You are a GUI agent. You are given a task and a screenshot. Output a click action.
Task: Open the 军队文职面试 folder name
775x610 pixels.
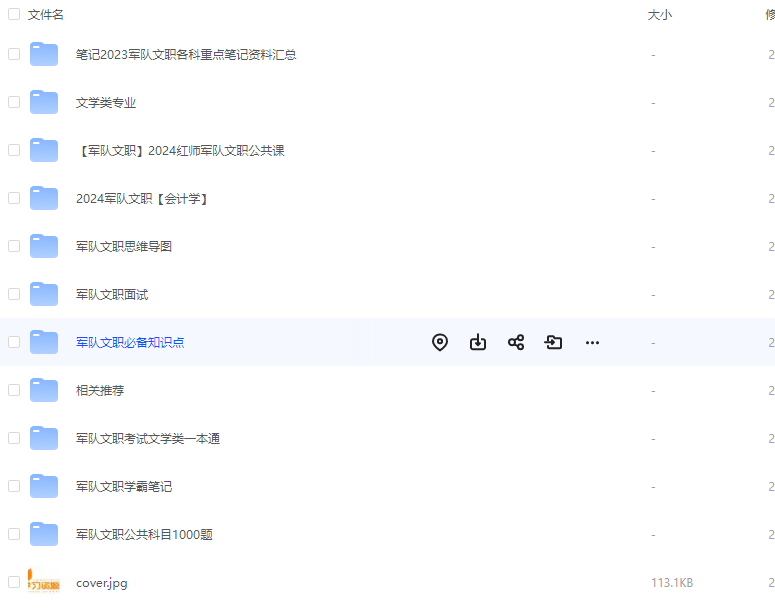[112, 294]
